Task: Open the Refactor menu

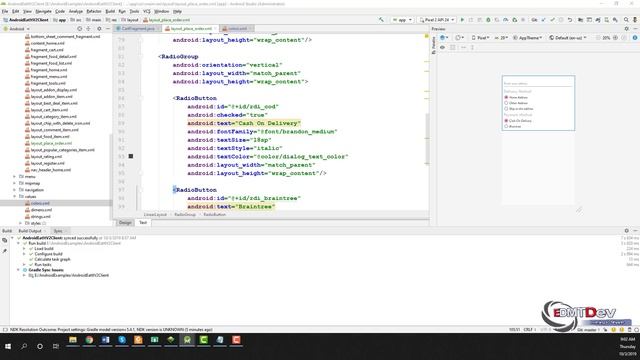Action: click(x=94, y=11)
